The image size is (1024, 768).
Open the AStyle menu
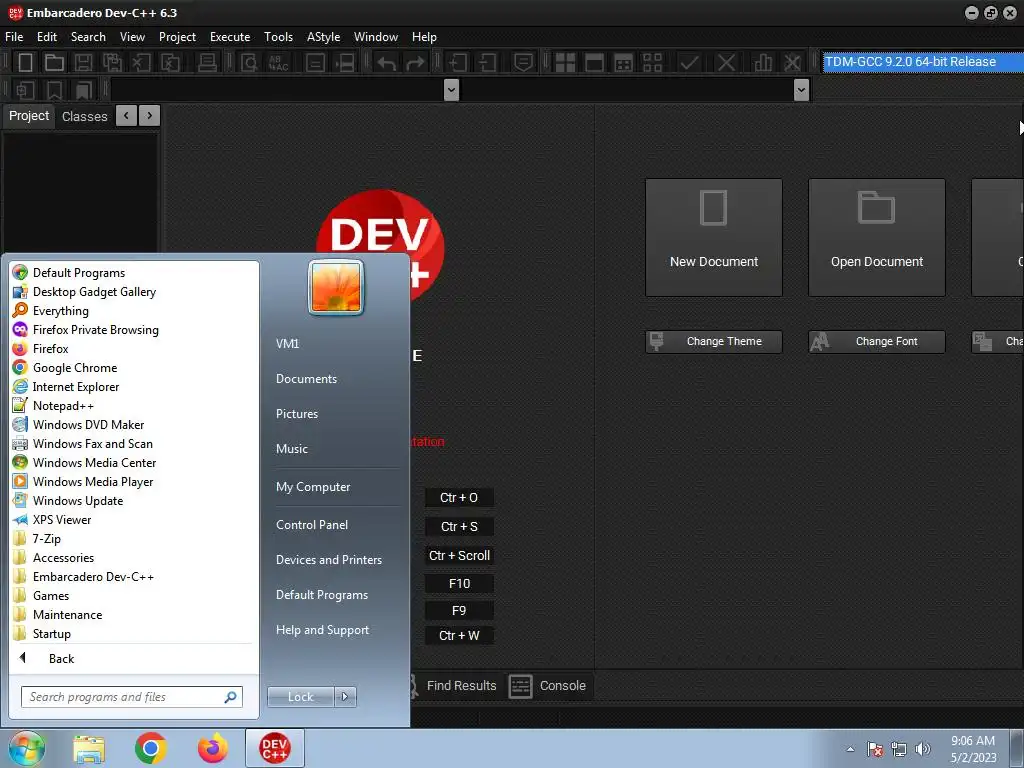pyautogui.click(x=323, y=37)
